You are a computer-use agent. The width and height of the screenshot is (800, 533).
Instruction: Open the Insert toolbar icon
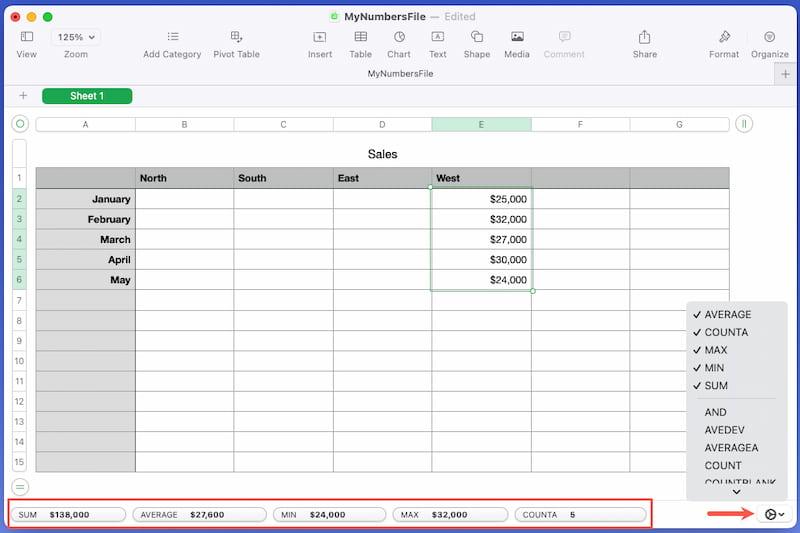tap(320, 37)
